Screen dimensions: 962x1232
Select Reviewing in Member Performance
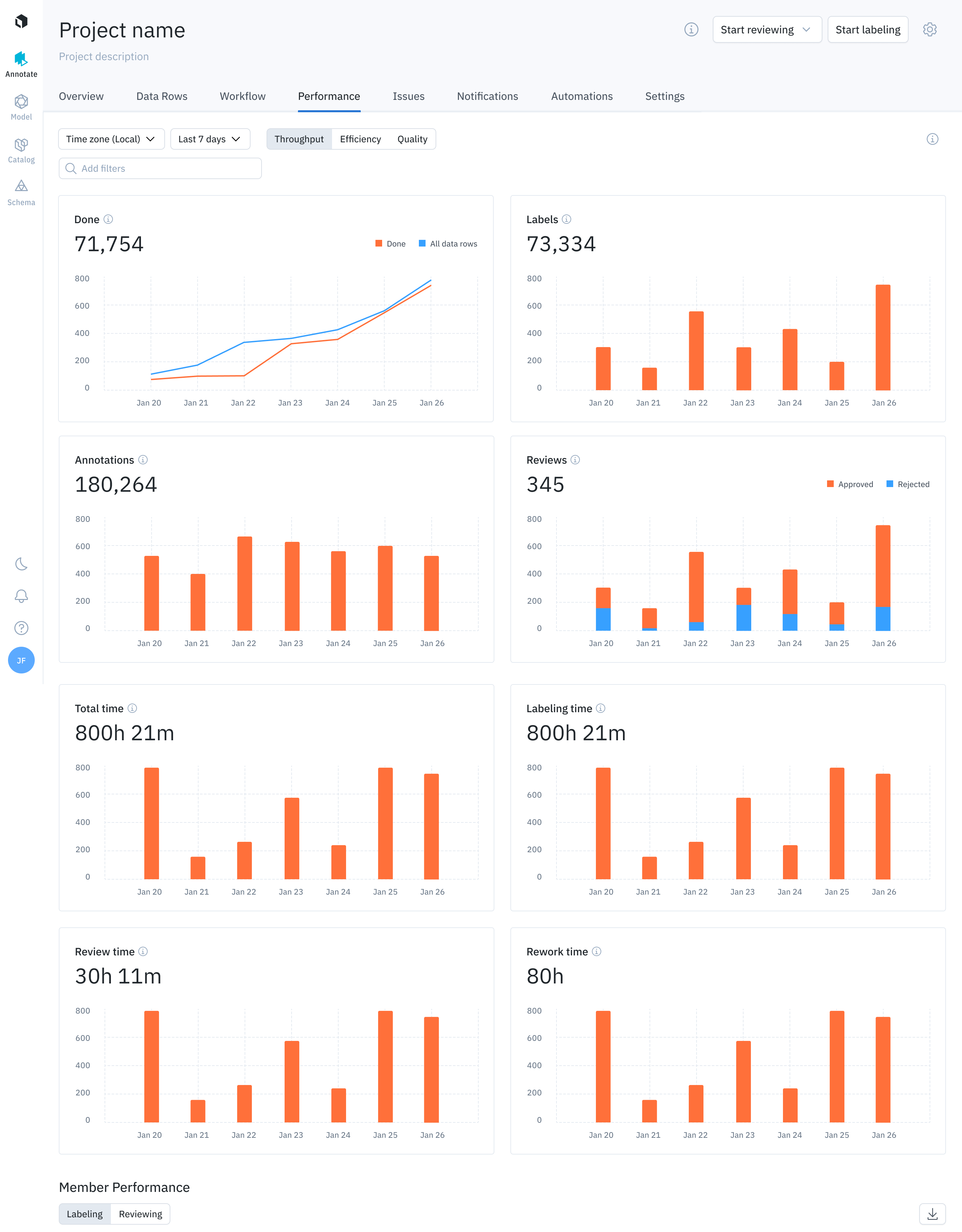pos(140,1214)
